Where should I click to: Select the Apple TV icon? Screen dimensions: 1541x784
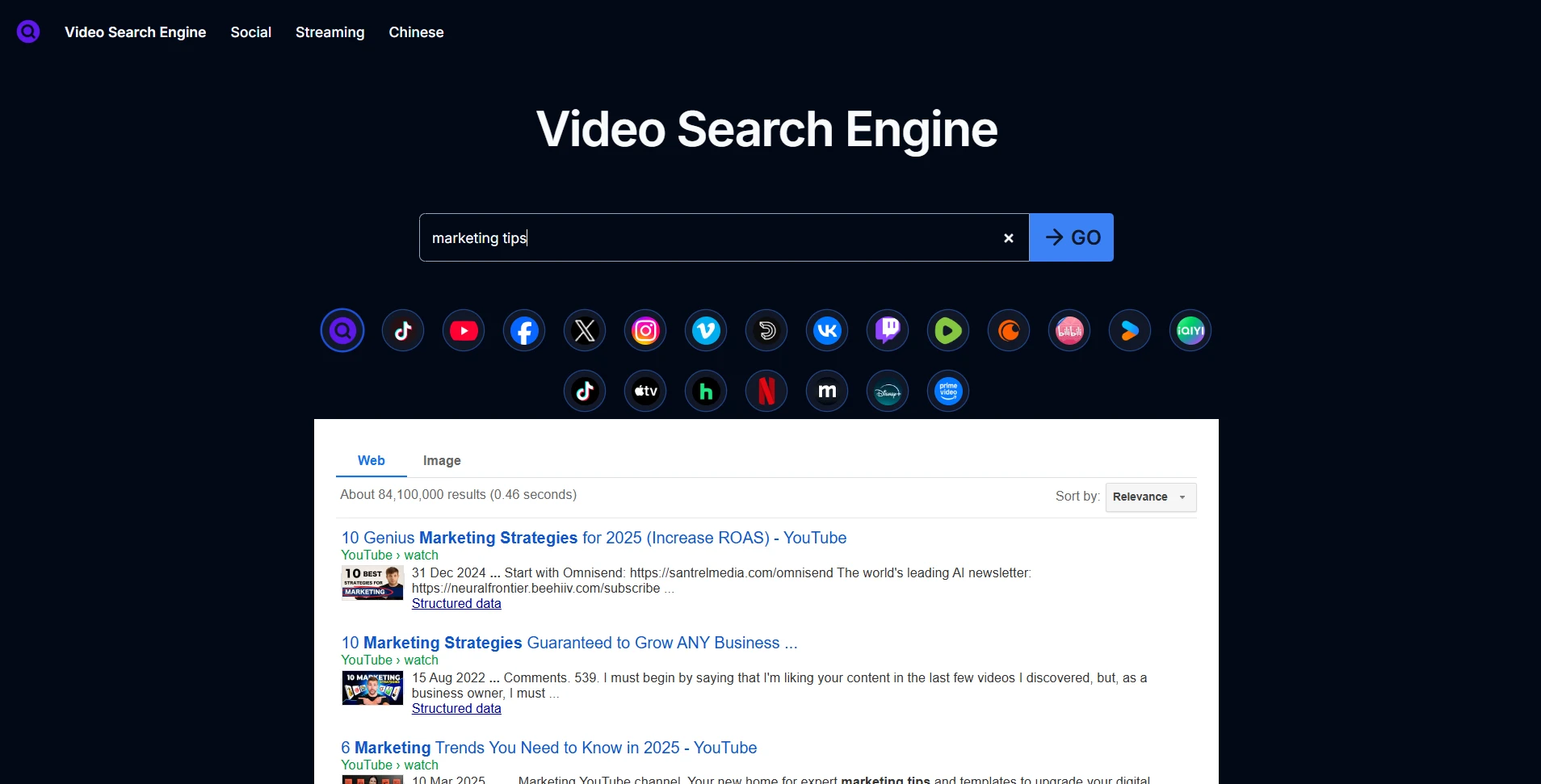tap(645, 391)
